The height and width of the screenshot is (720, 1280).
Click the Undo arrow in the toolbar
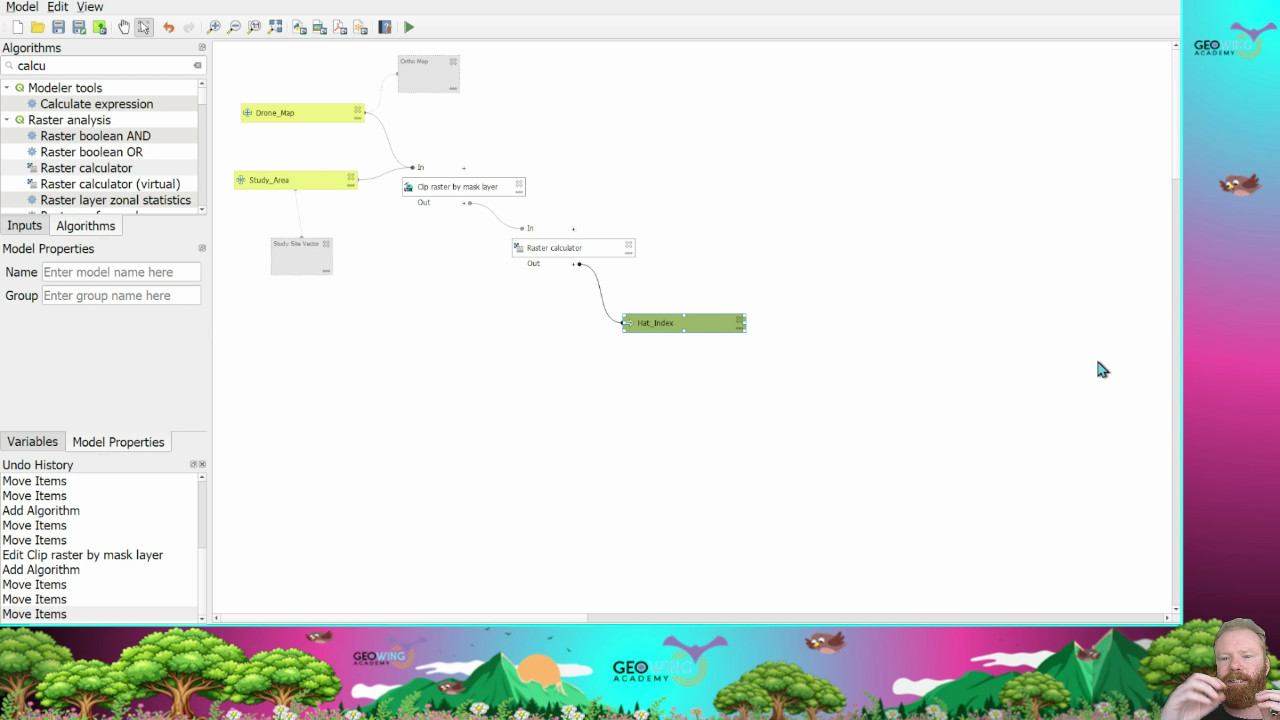point(168,27)
